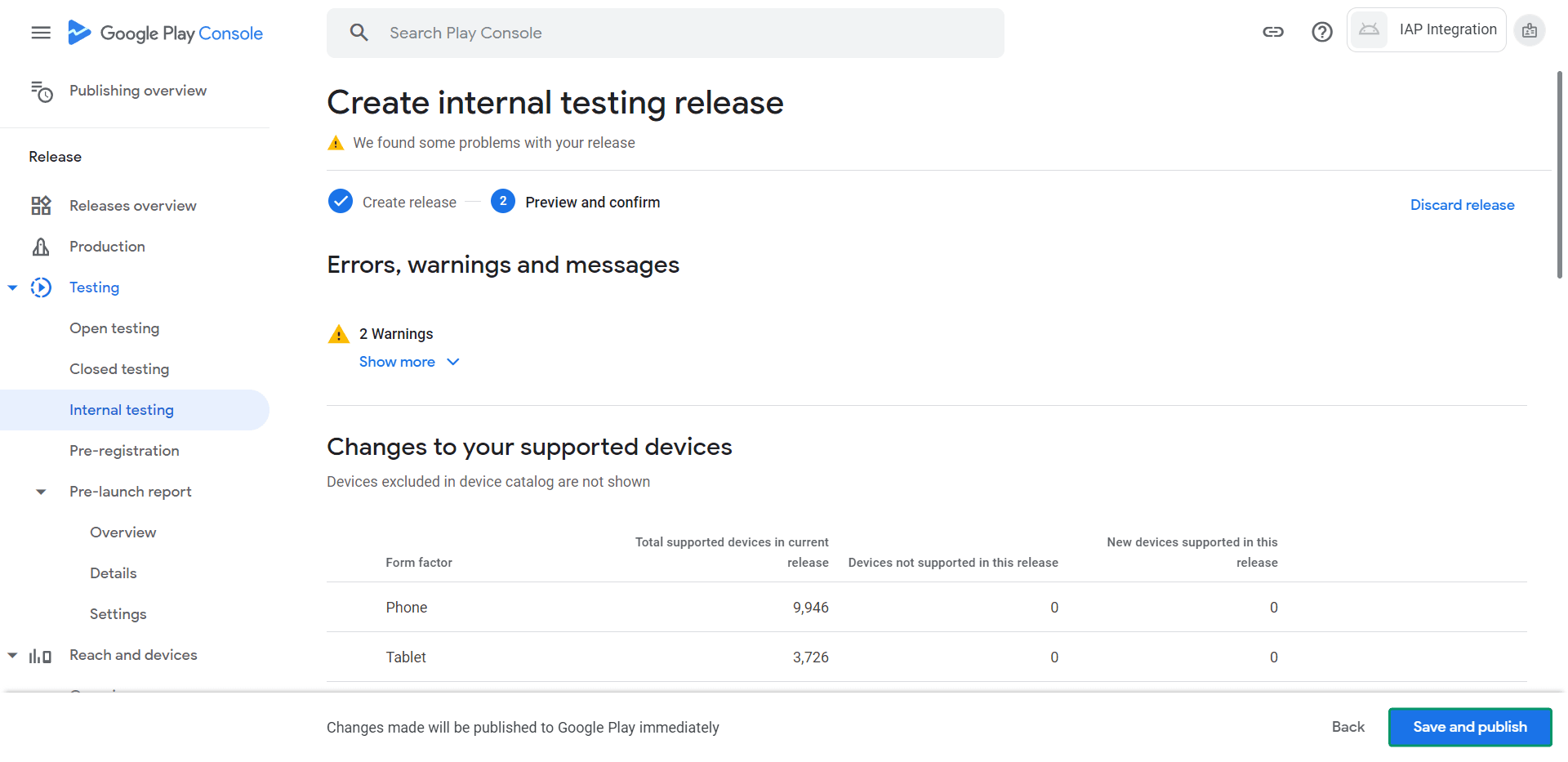Open the help question mark icon
The width and height of the screenshot is (1568, 762).
tap(1321, 32)
